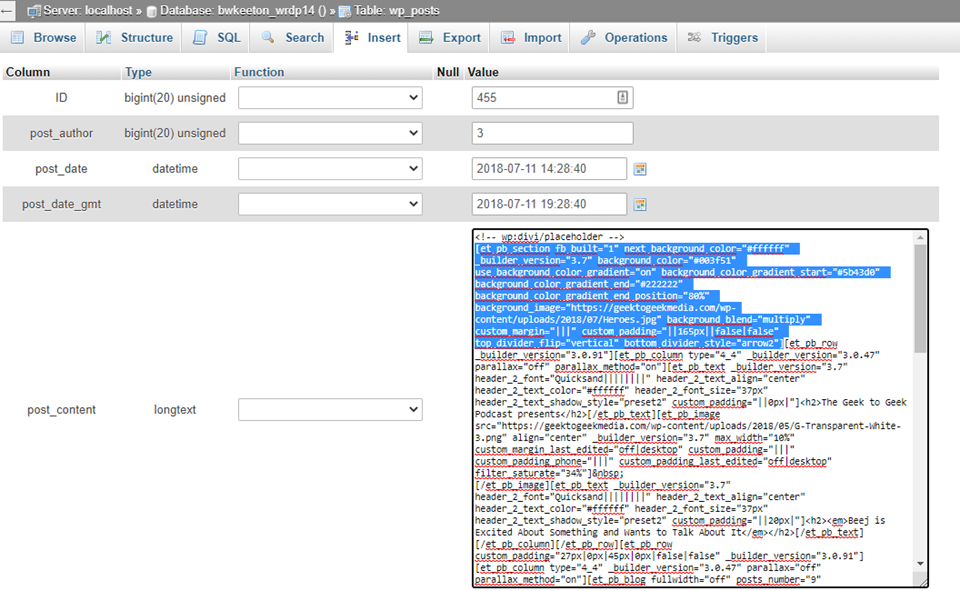Click inside the post_author value field

click(x=550, y=132)
